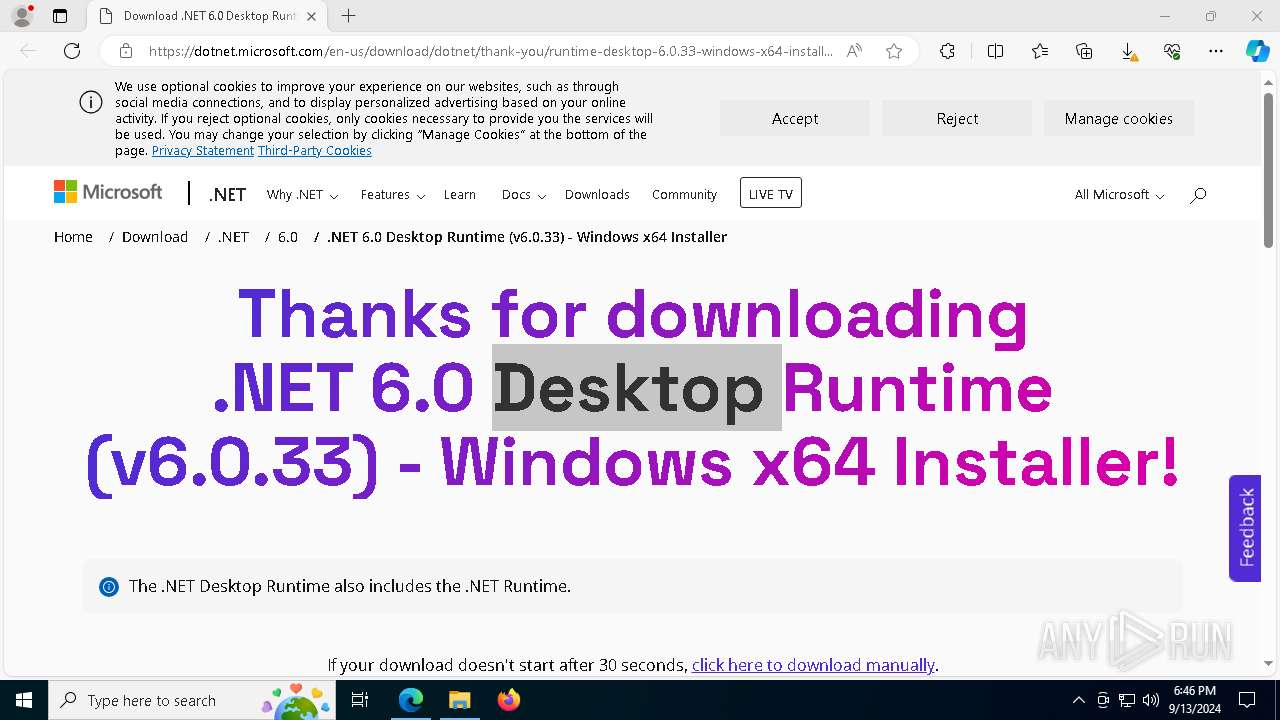Click the address bar URL

click(490, 51)
